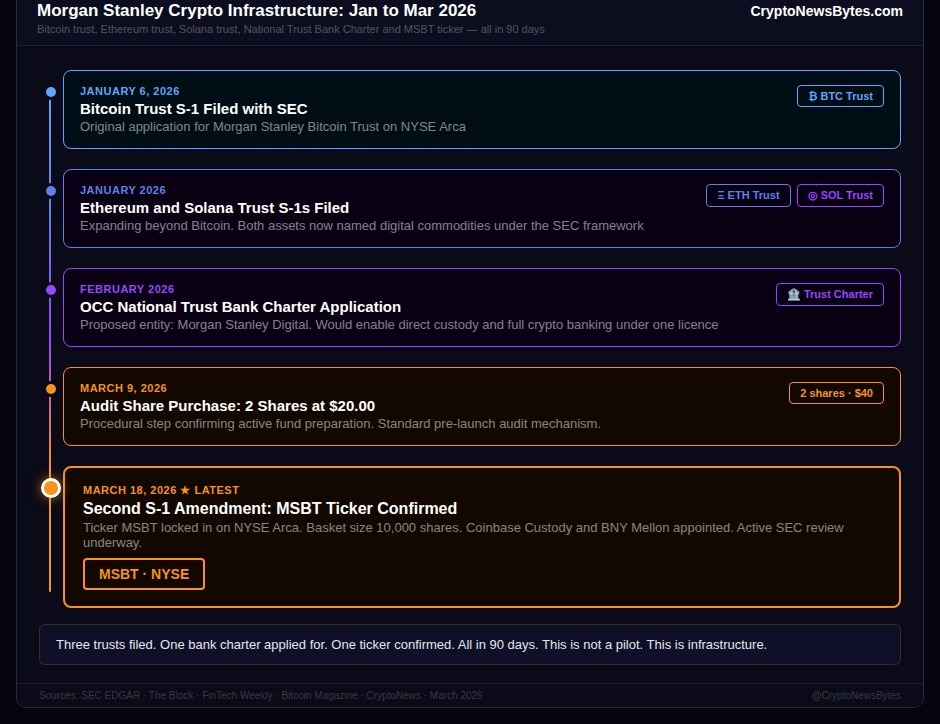
Task: Select the CryptoNewsBytes.com header item
Action: point(826,11)
